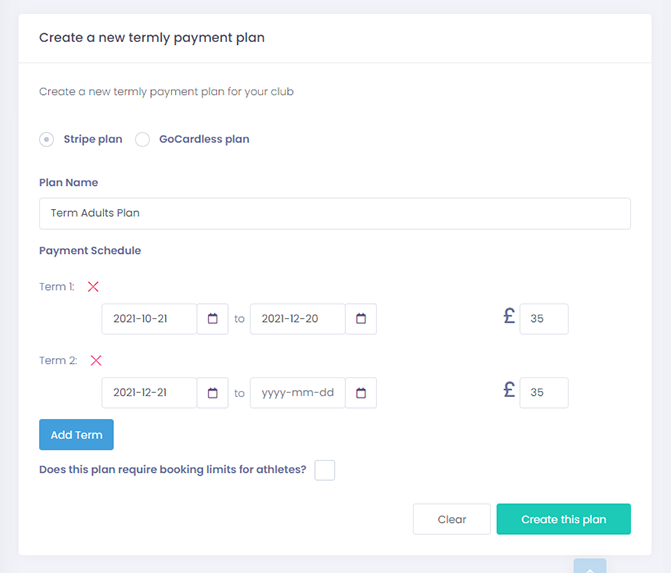Open calendar picker for Term 2 end date
This screenshot has height=573, width=671.
click(x=361, y=393)
